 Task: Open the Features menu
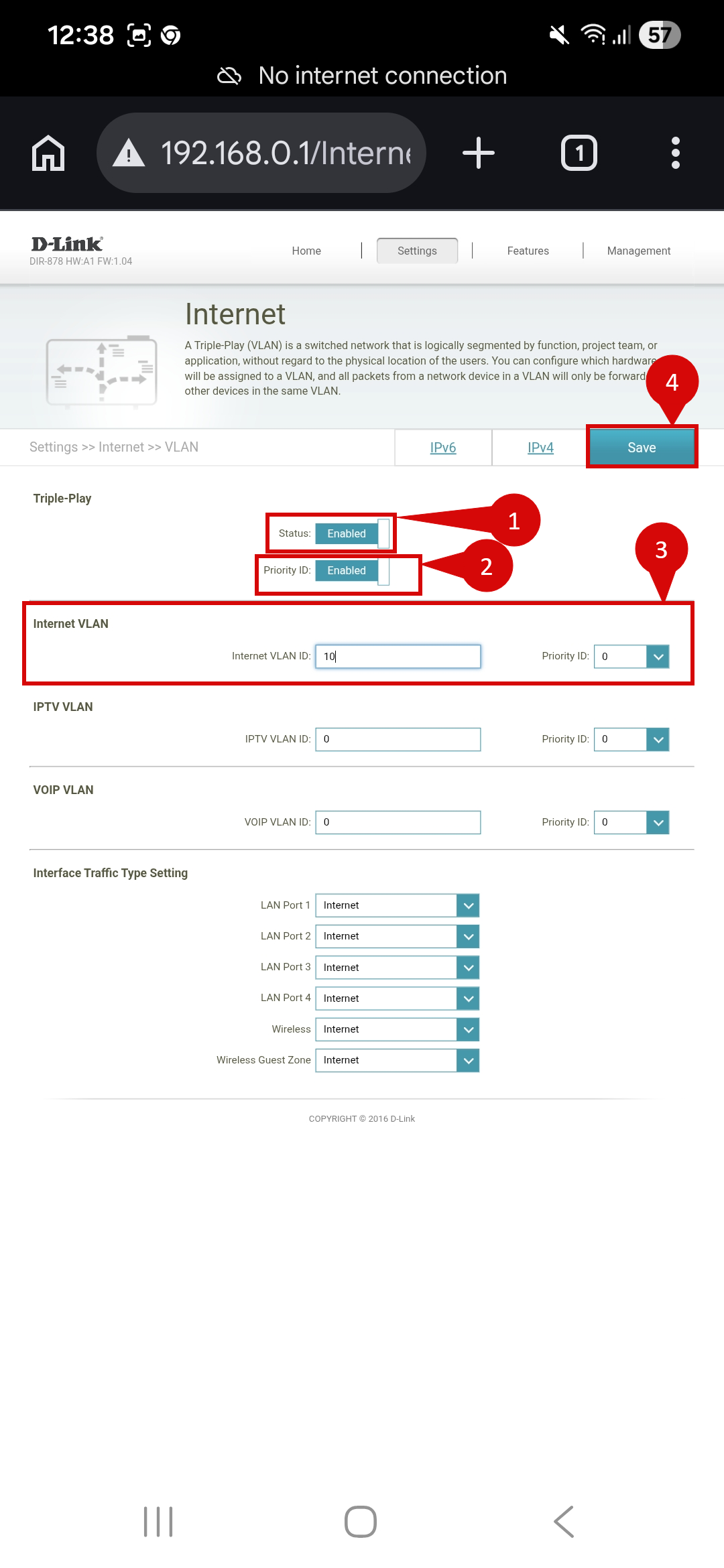pos(528,251)
